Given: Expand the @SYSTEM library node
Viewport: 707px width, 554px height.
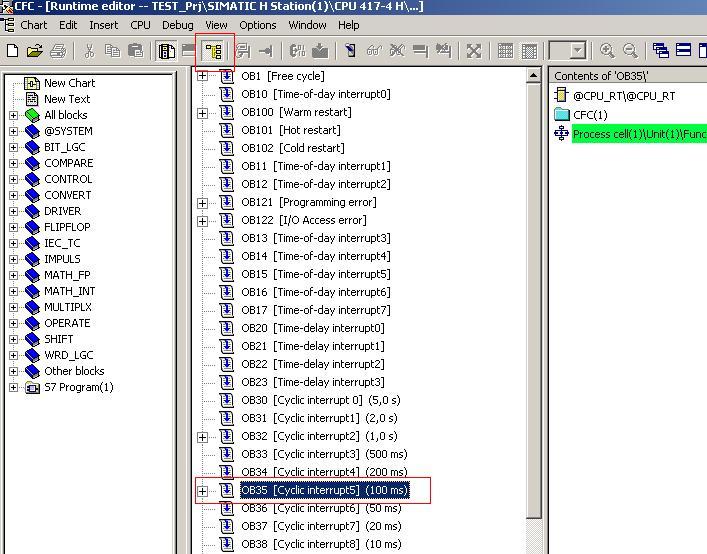Looking at the screenshot, I should click(x=14, y=132).
